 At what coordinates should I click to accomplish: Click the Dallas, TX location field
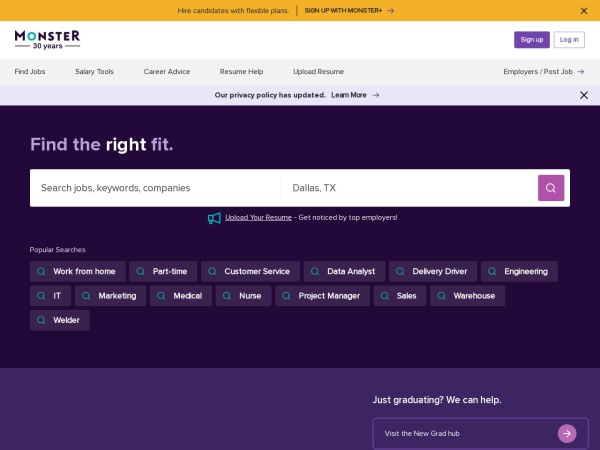pyautogui.click(x=409, y=188)
